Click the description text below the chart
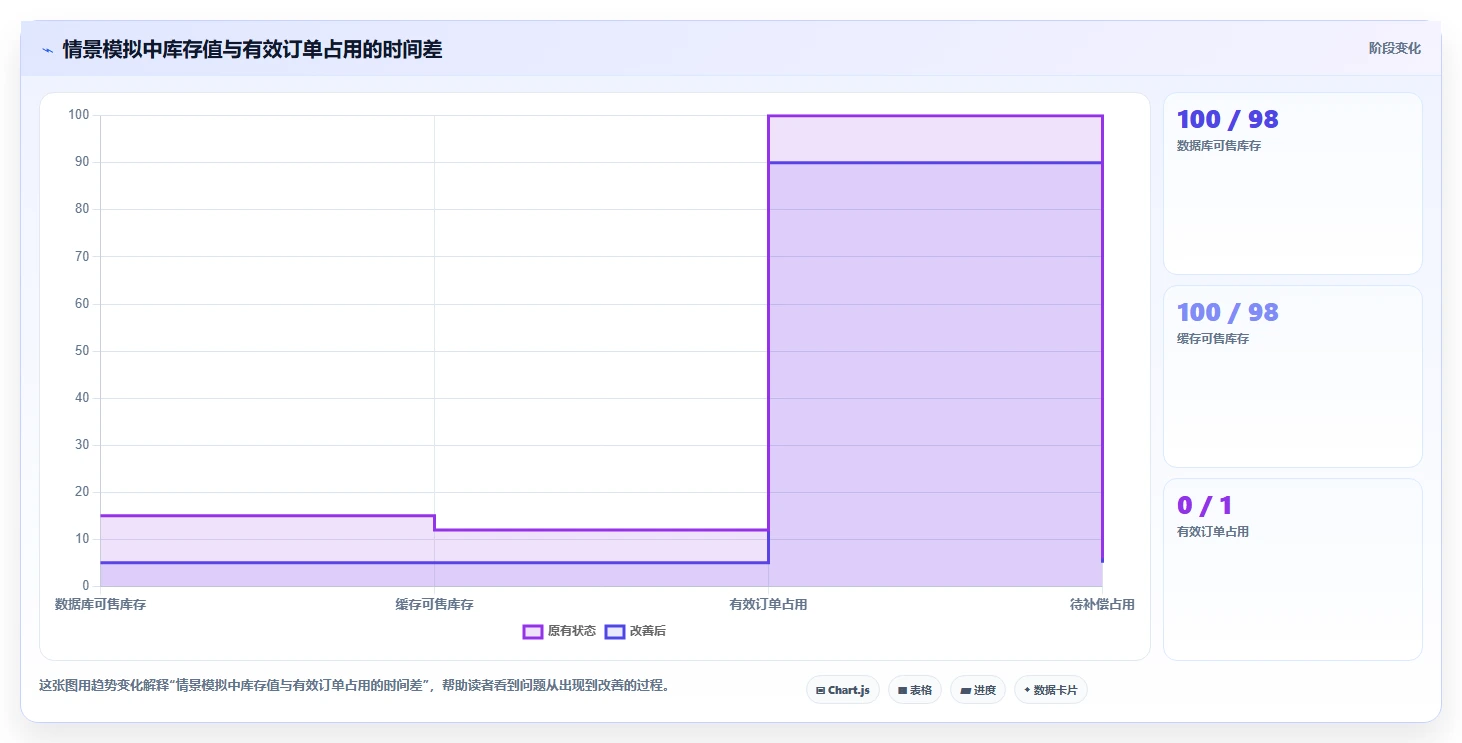The image size is (1462, 743). click(354, 686)
